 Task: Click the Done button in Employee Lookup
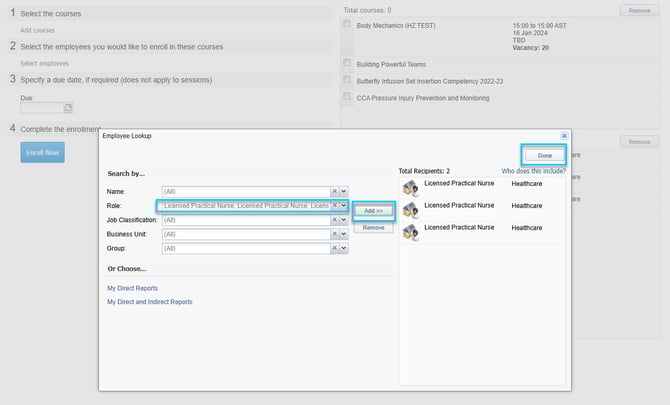click(x=544, y=155)
